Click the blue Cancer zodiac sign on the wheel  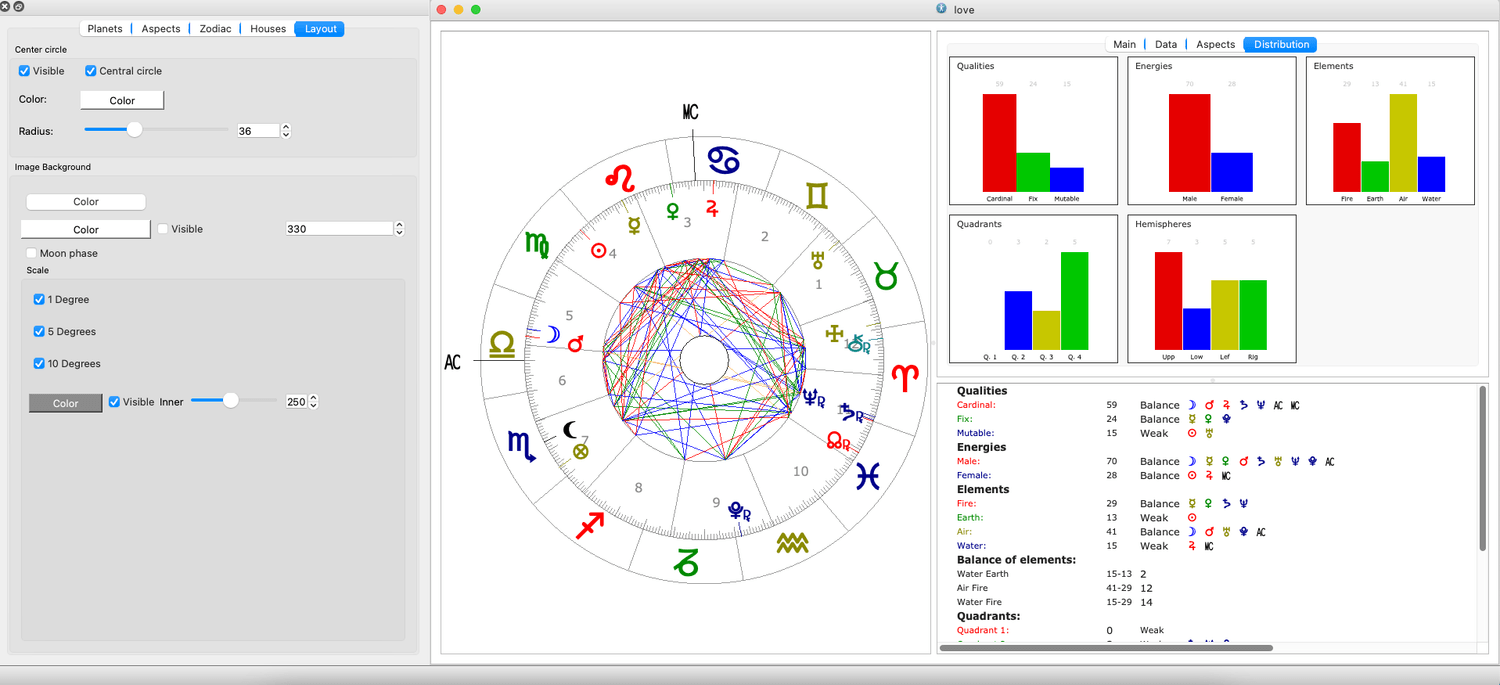point(724,160)
